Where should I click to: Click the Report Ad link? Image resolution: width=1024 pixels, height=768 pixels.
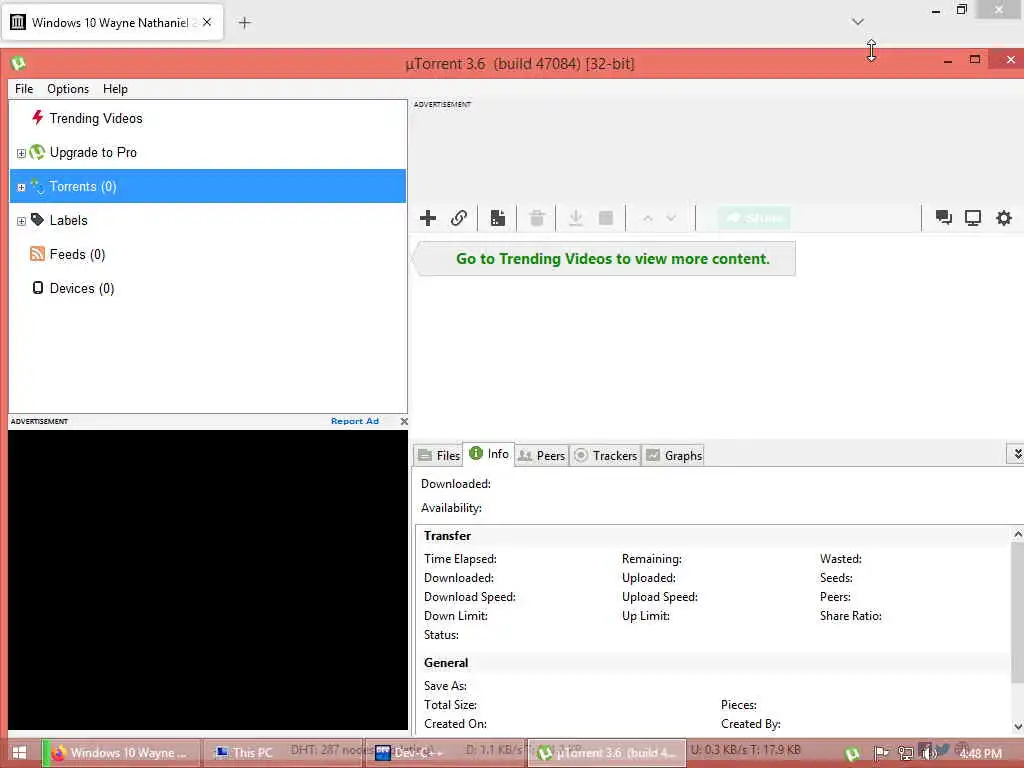coord(355,421)
